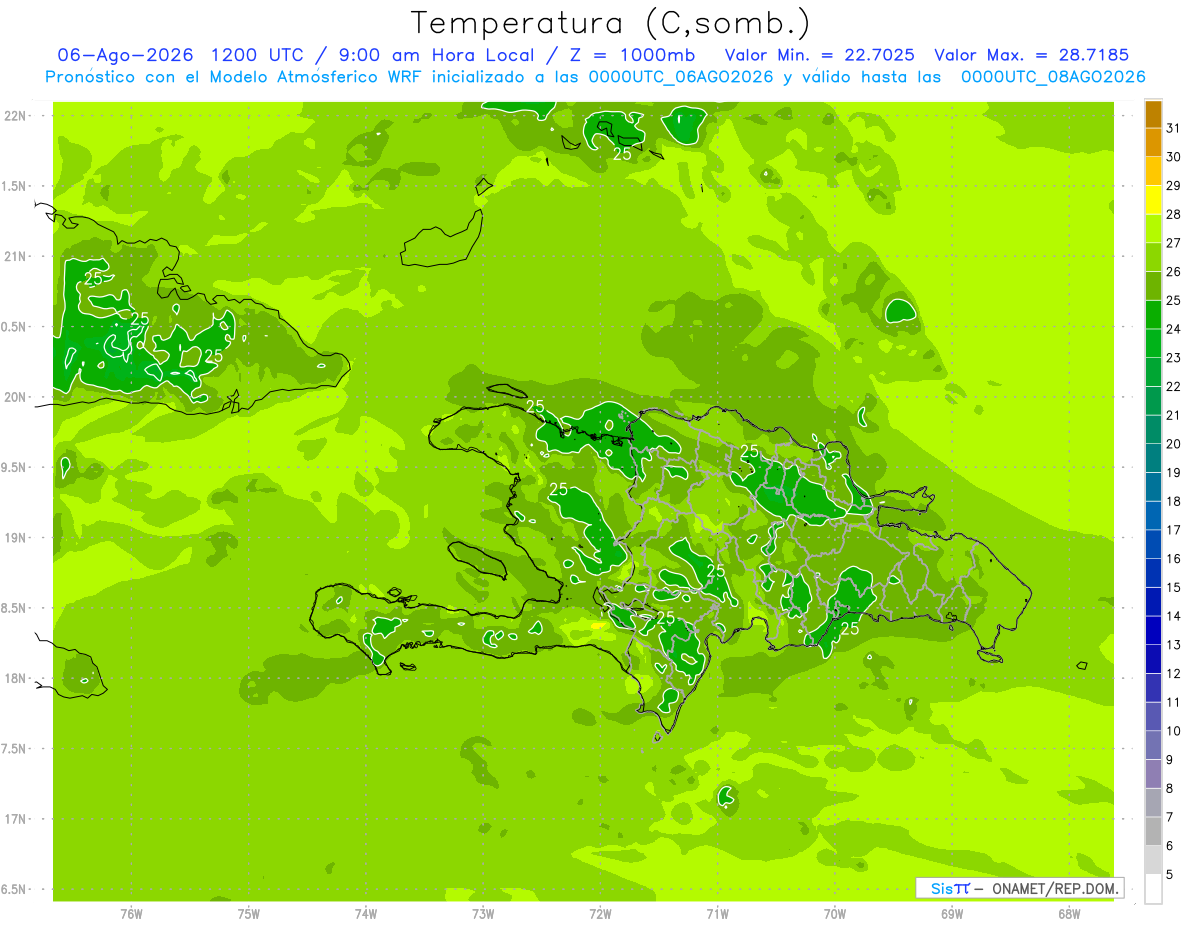Pick the orange swatch between 30 and 31

coord(1153,143)
